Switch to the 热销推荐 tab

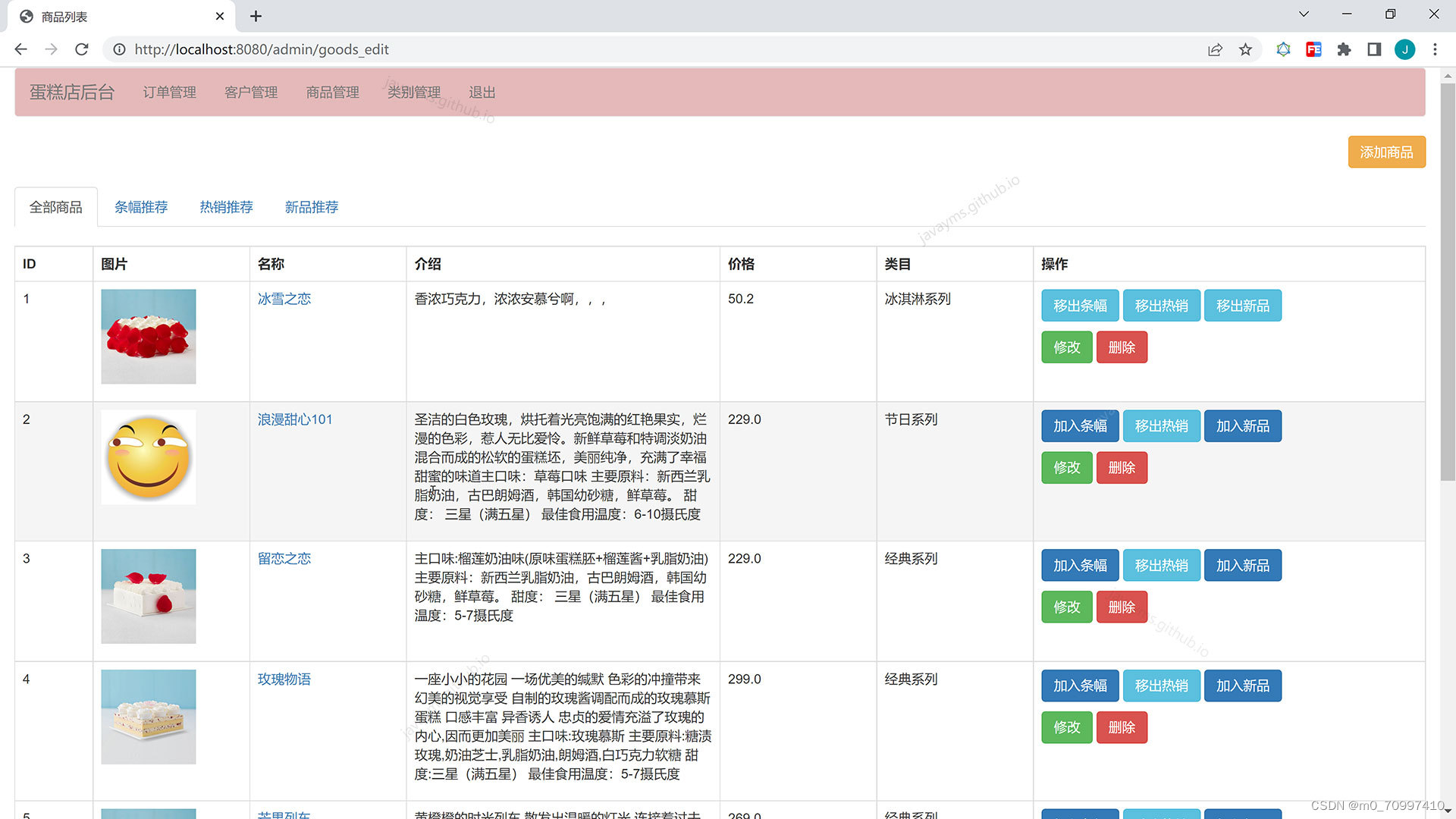click(x=226, y=207)
